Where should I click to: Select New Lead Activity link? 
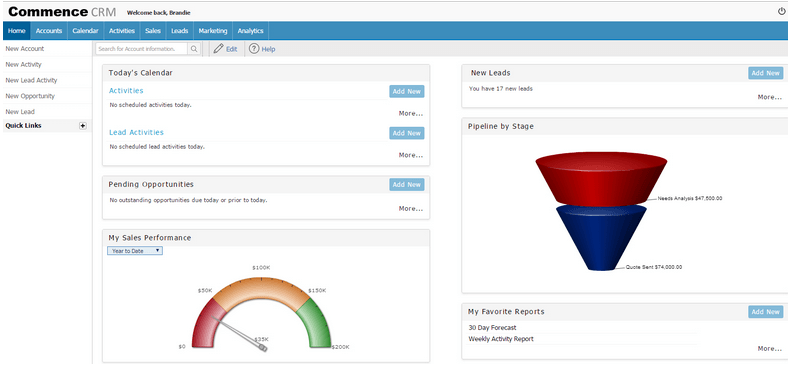31,80
